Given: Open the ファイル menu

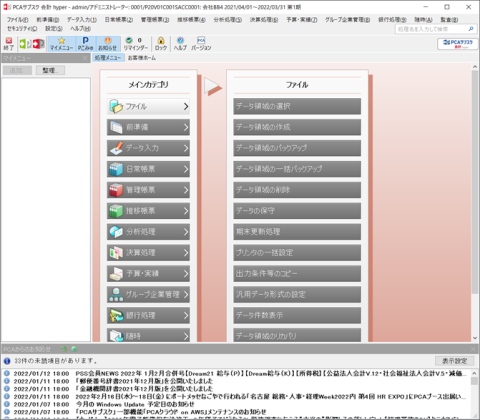Looking at the screenshot, I should pos(17,20).
